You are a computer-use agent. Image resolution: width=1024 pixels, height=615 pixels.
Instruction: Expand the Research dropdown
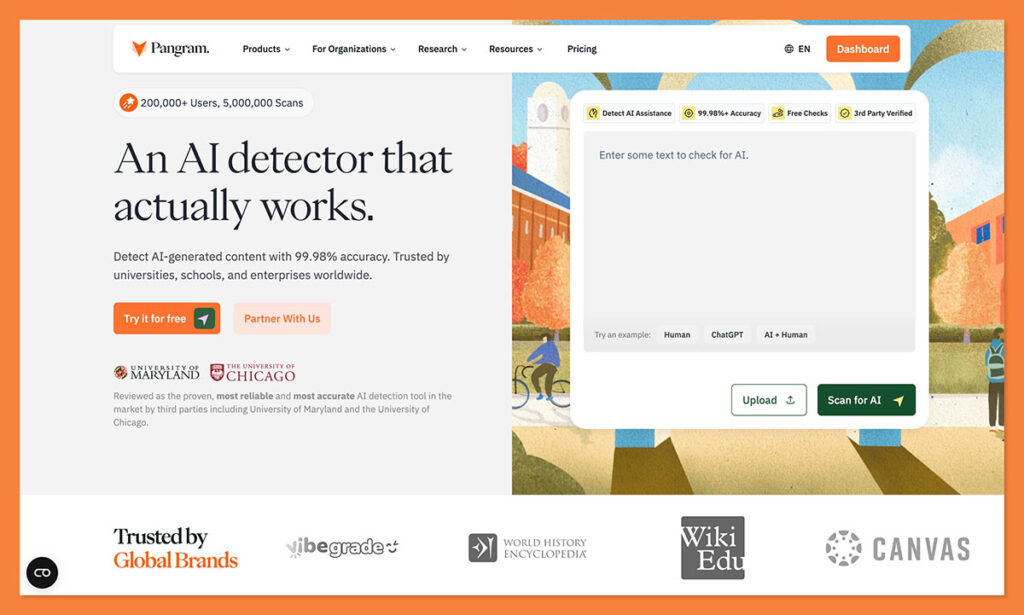(439, 48)
